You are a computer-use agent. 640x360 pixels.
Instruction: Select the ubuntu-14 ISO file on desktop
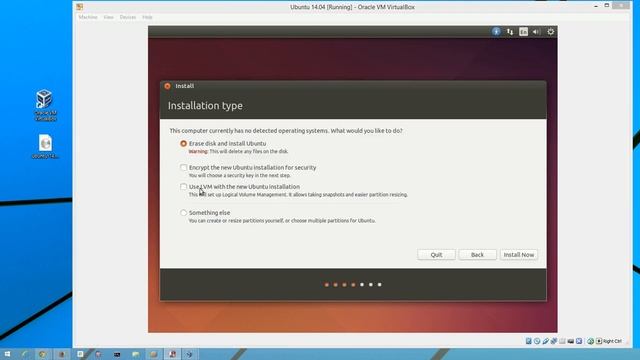tap(45, 146)
